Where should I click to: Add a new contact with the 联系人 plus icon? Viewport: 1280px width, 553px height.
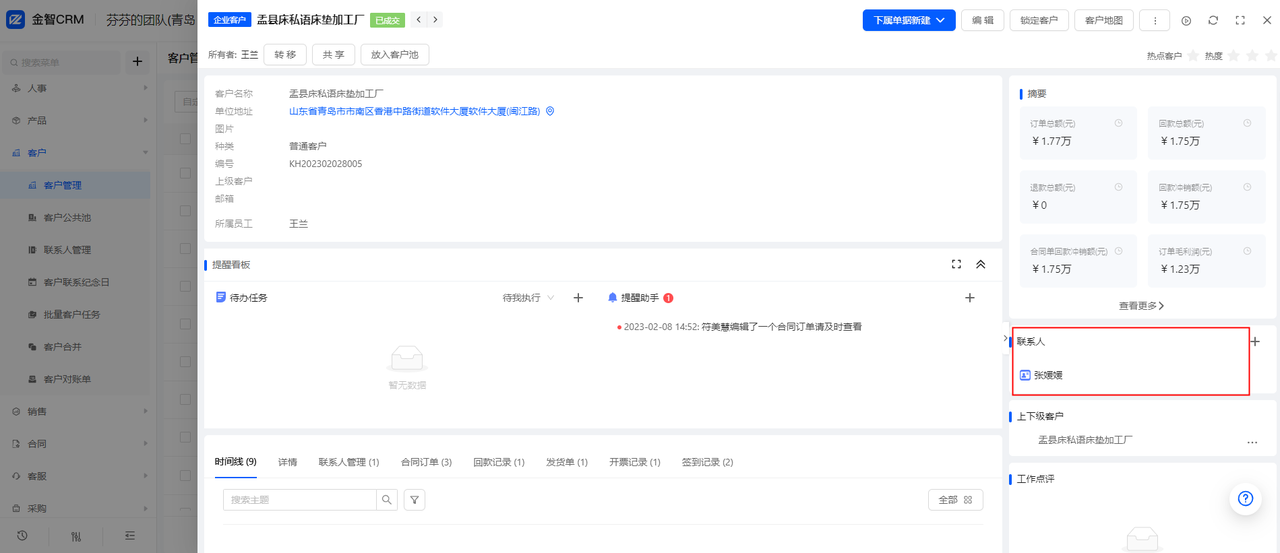(x=1255, y=341)
